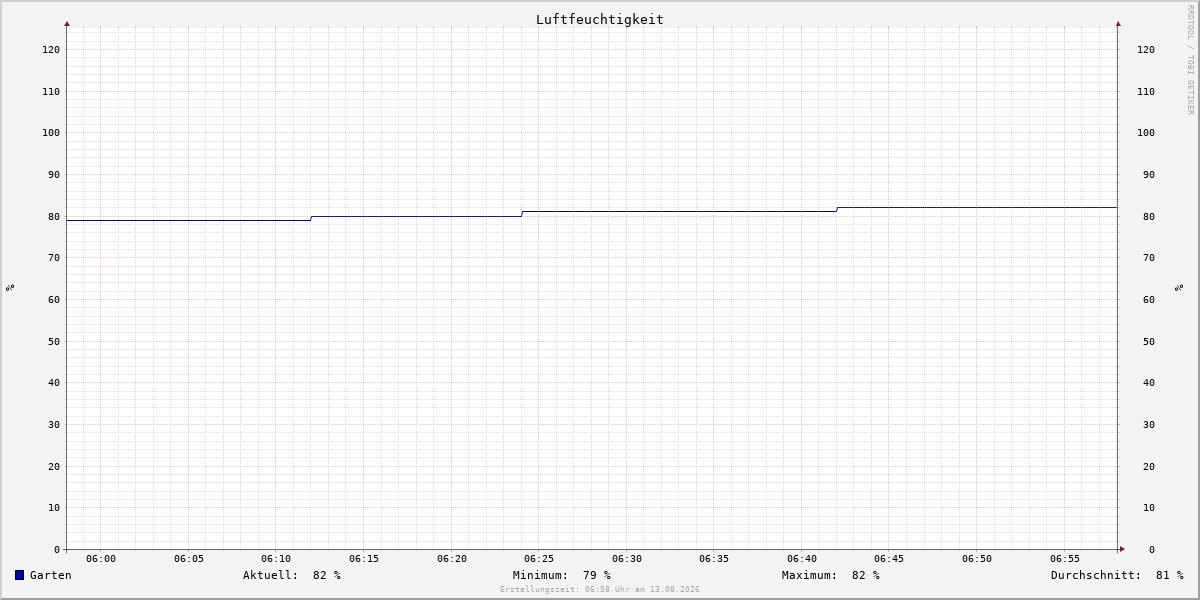
Task: Click the red arrow atop right axis
Action: coord(1118,23)
